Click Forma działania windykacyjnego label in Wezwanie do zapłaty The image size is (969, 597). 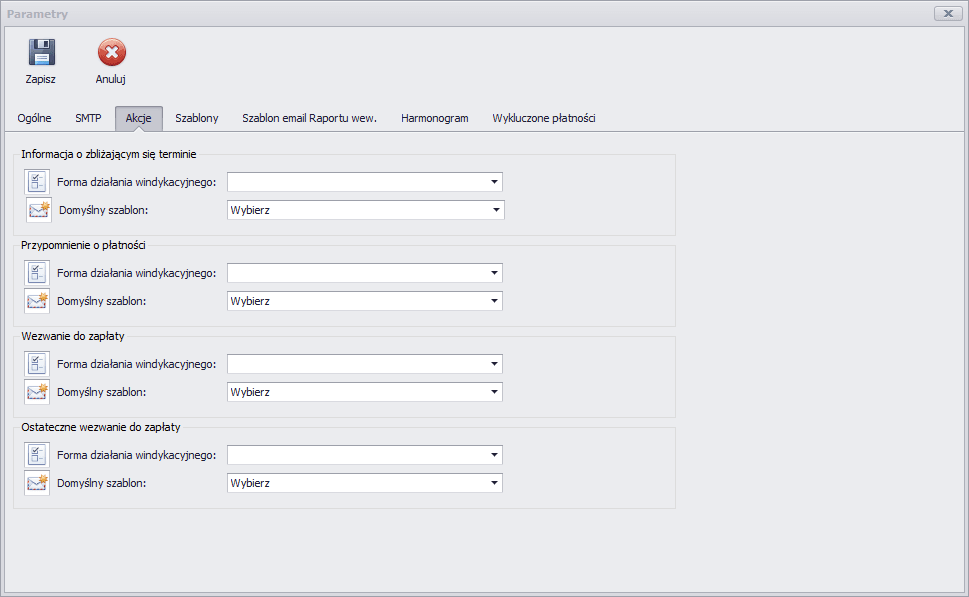click(x=137, y=364)
